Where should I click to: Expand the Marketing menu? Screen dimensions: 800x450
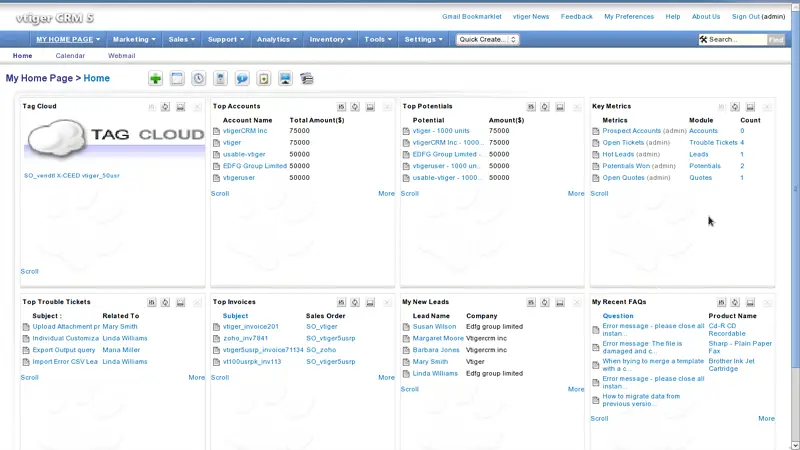[134, 39]
